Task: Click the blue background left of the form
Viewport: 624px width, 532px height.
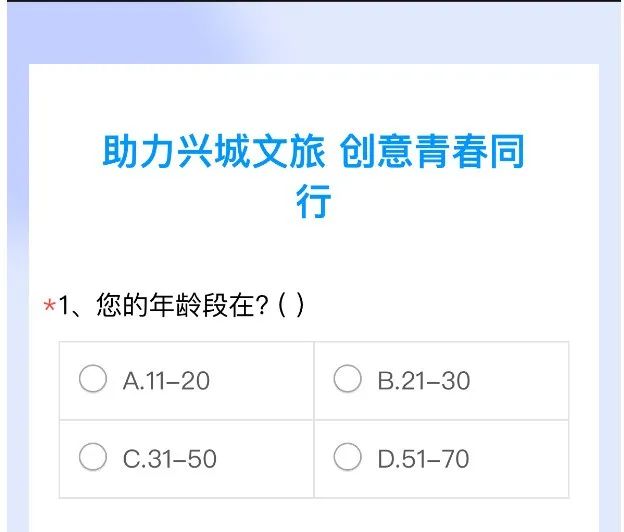Action: click(x=15, y=300)
